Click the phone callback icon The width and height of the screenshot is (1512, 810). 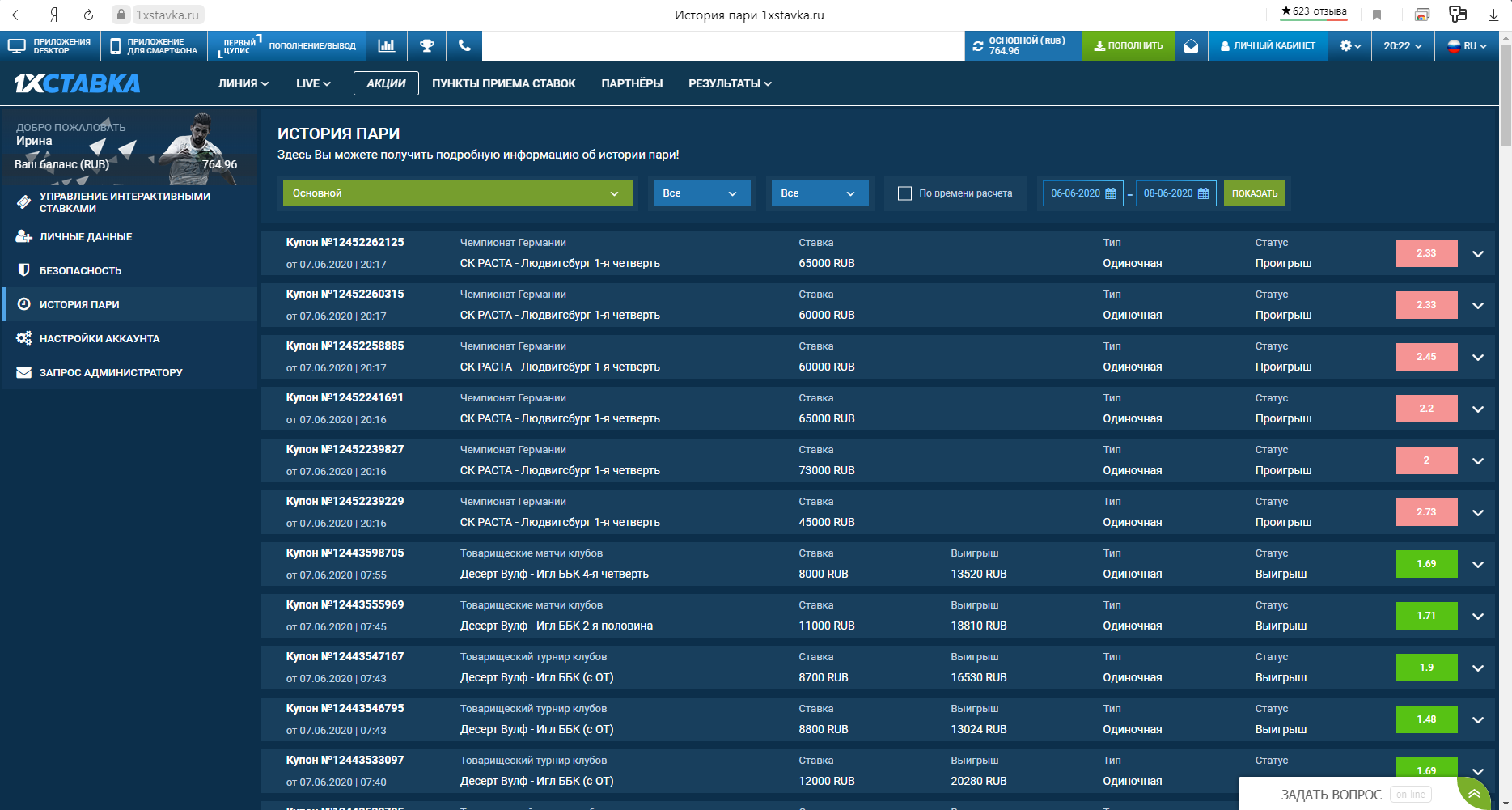click(464, 46)
